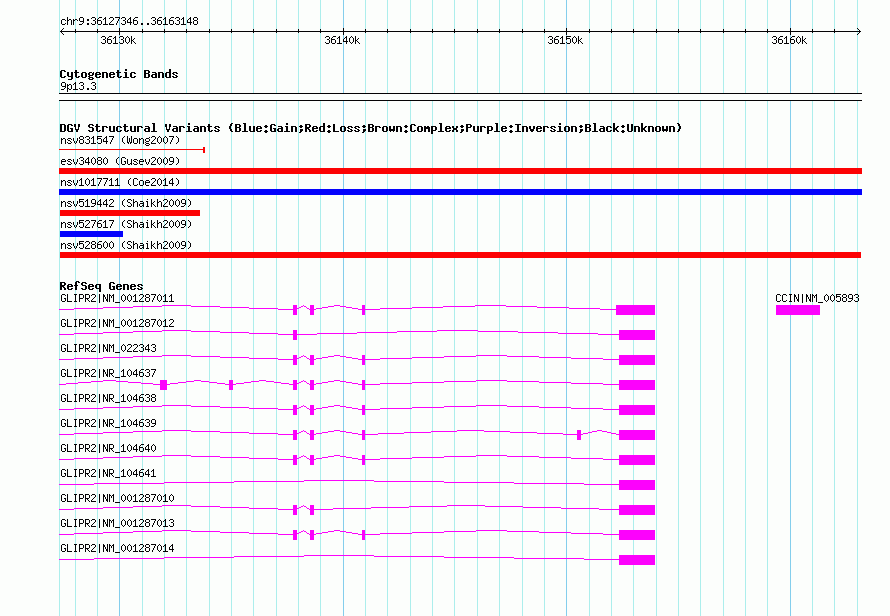Click the large exon block of GLIPR2|NR_104640
Viewport: 890px width, 616px height.
(637, 460)
